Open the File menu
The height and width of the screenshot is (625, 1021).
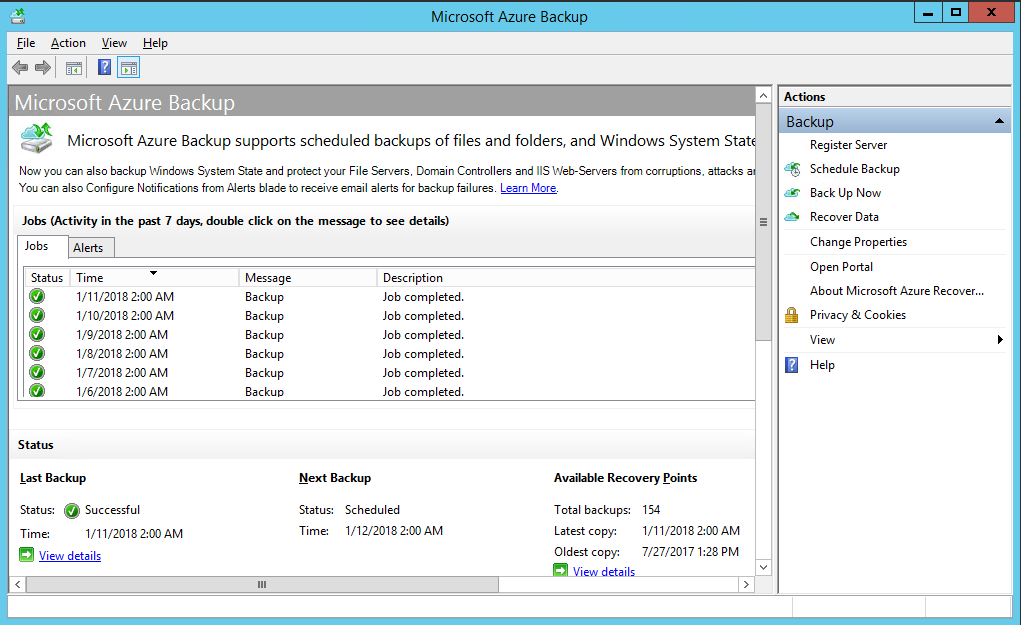[26, 43]
